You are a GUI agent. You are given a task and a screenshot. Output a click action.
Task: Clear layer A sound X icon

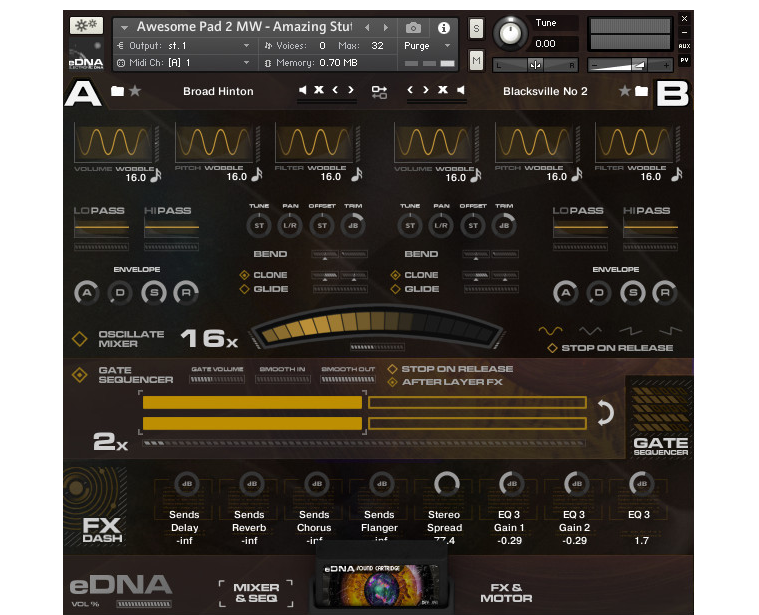[319, 90]
